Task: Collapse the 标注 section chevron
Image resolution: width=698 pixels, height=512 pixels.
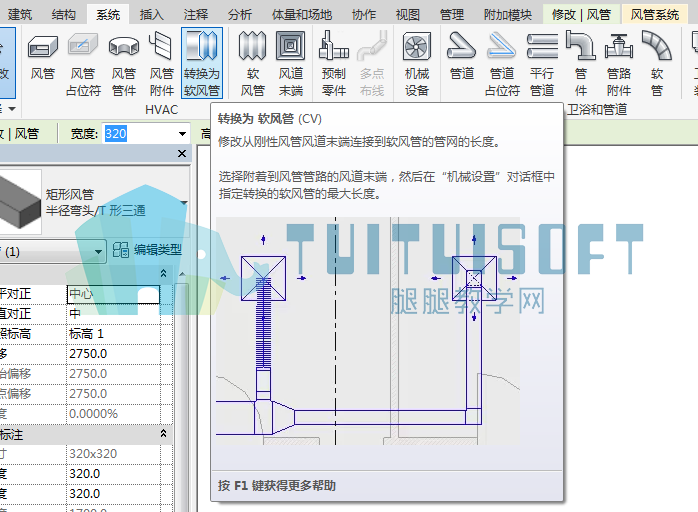Action: 163,434
